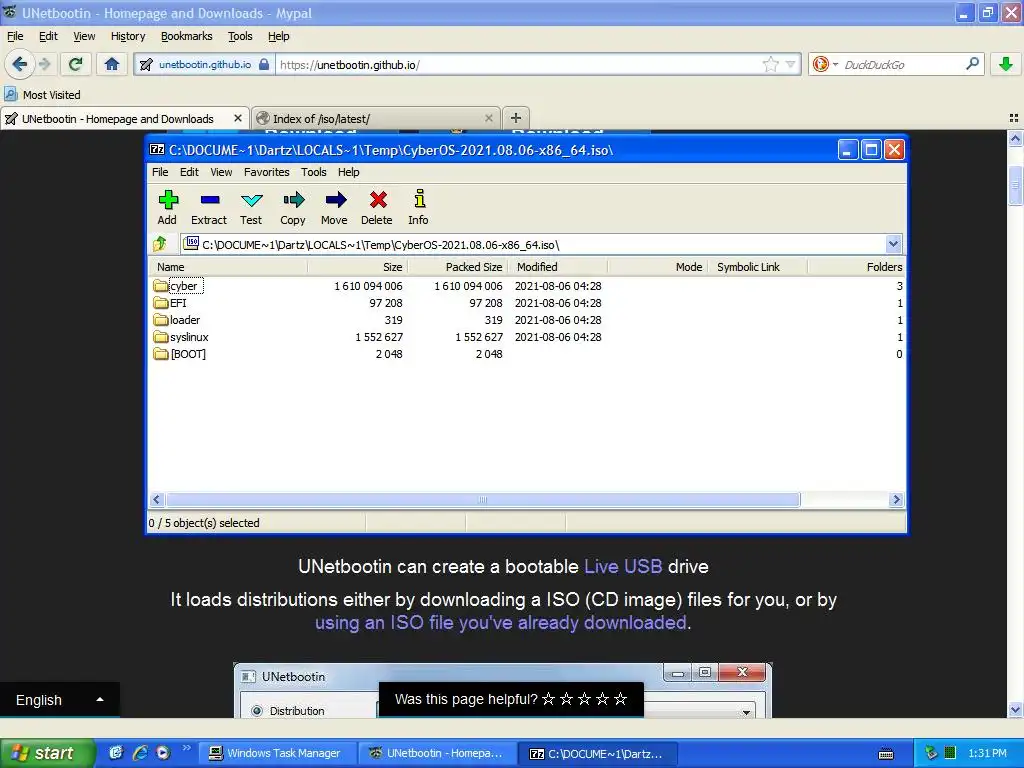
Task: Click the horizontal scrollbar left arrow in 7-Zip
Action: (x=157, y=500)
